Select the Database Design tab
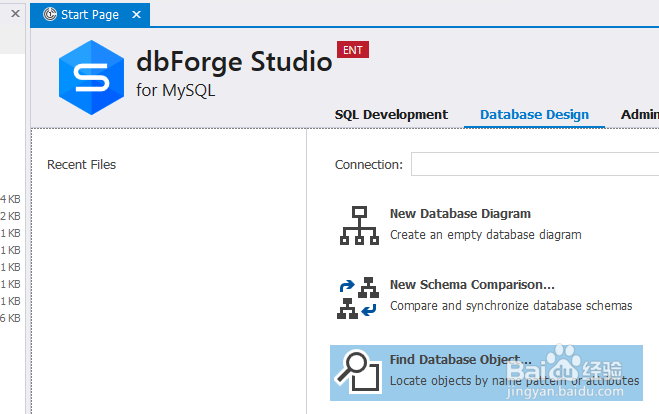Screen dimensions: 659x414 [534, 114]
